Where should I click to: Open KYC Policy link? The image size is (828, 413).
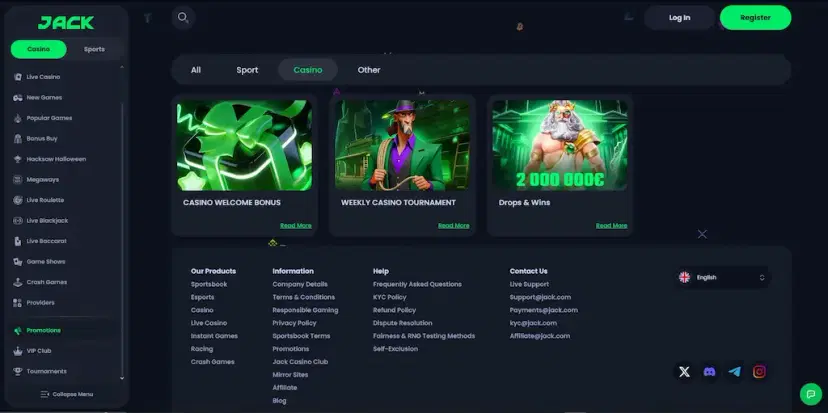(390, 297)
